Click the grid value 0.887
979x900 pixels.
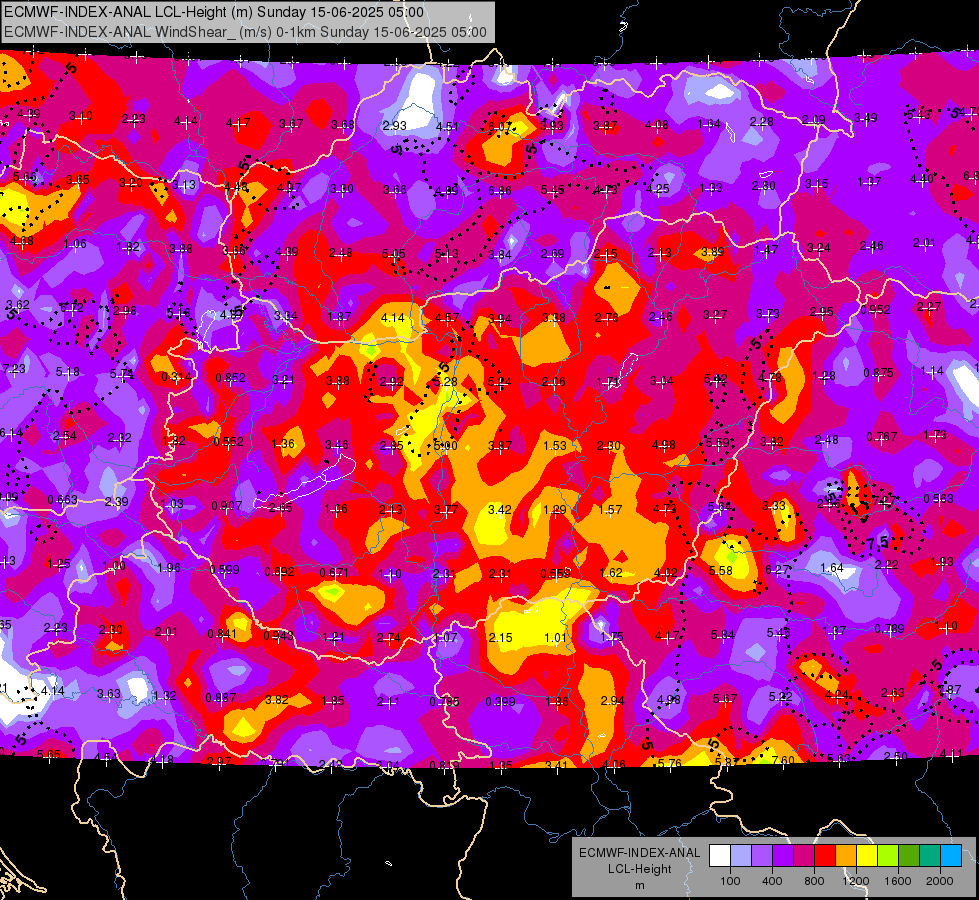point(220,698)
